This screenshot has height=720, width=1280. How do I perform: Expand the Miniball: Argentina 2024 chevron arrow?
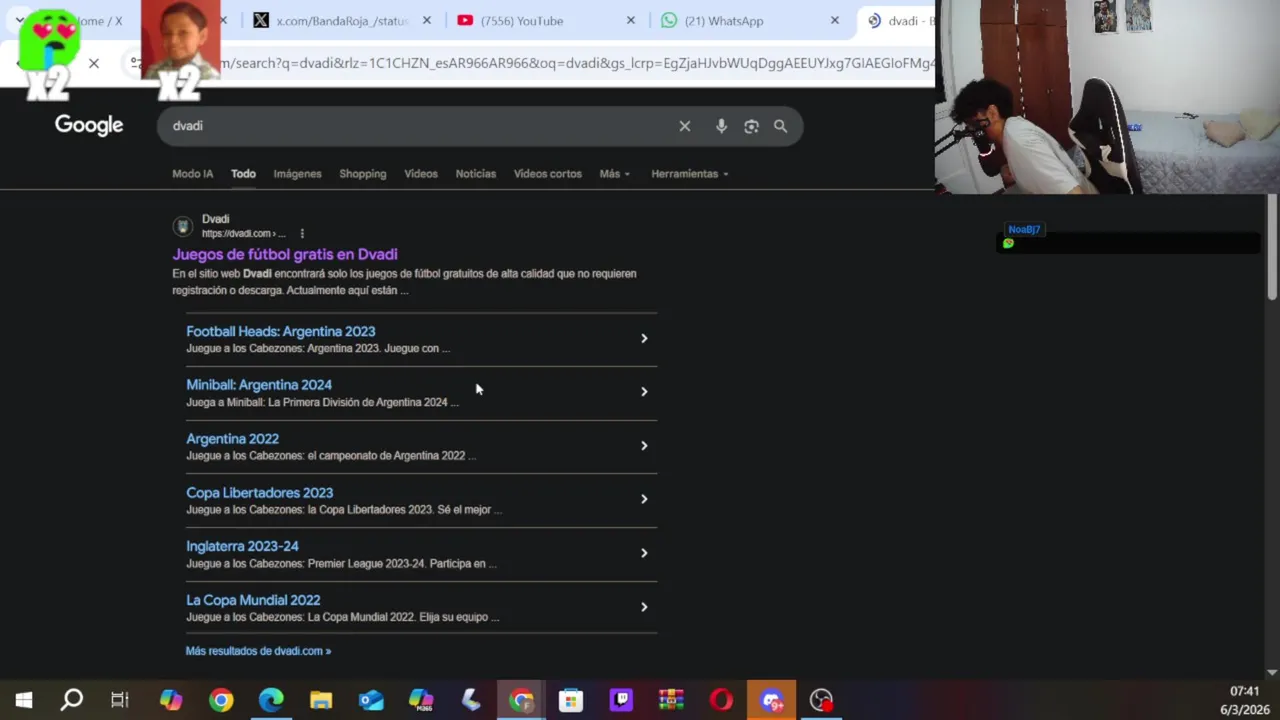[x=644, y=392]
